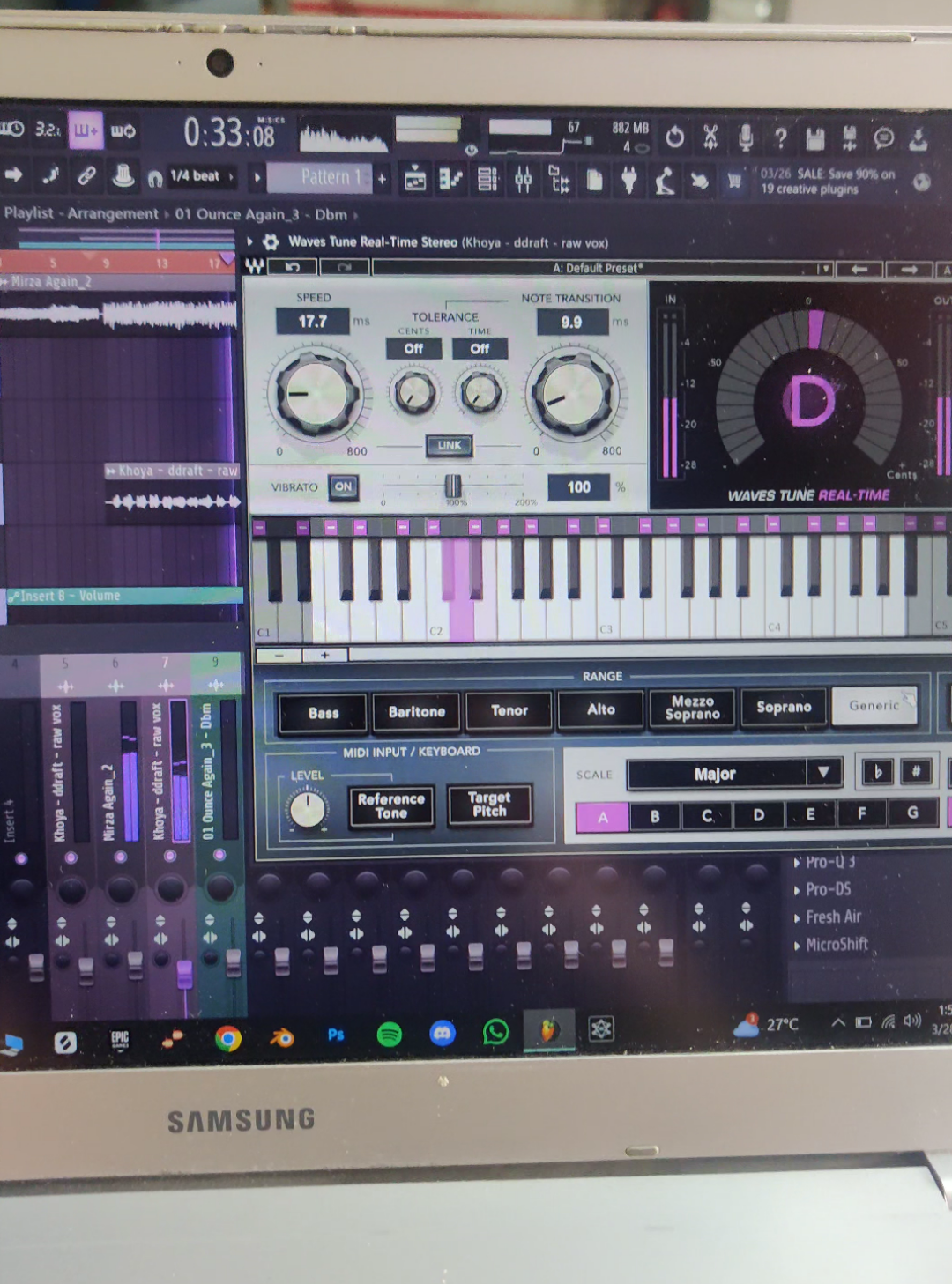Click the Target Pitch button
The width and height of the screenshot is (952, 1284).
point(489,804)
